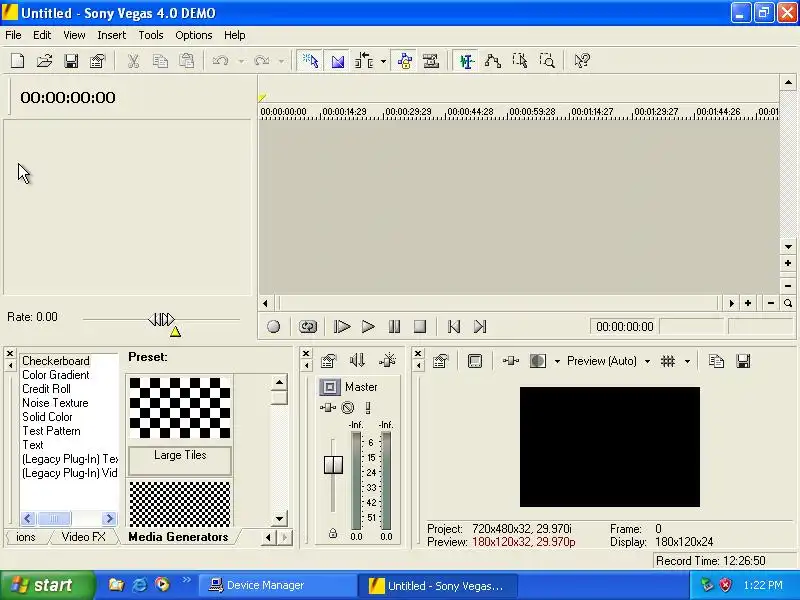
Task: Open the Undo history dropdown arrow
Action: pyautogui.click(x=241, y=62)
